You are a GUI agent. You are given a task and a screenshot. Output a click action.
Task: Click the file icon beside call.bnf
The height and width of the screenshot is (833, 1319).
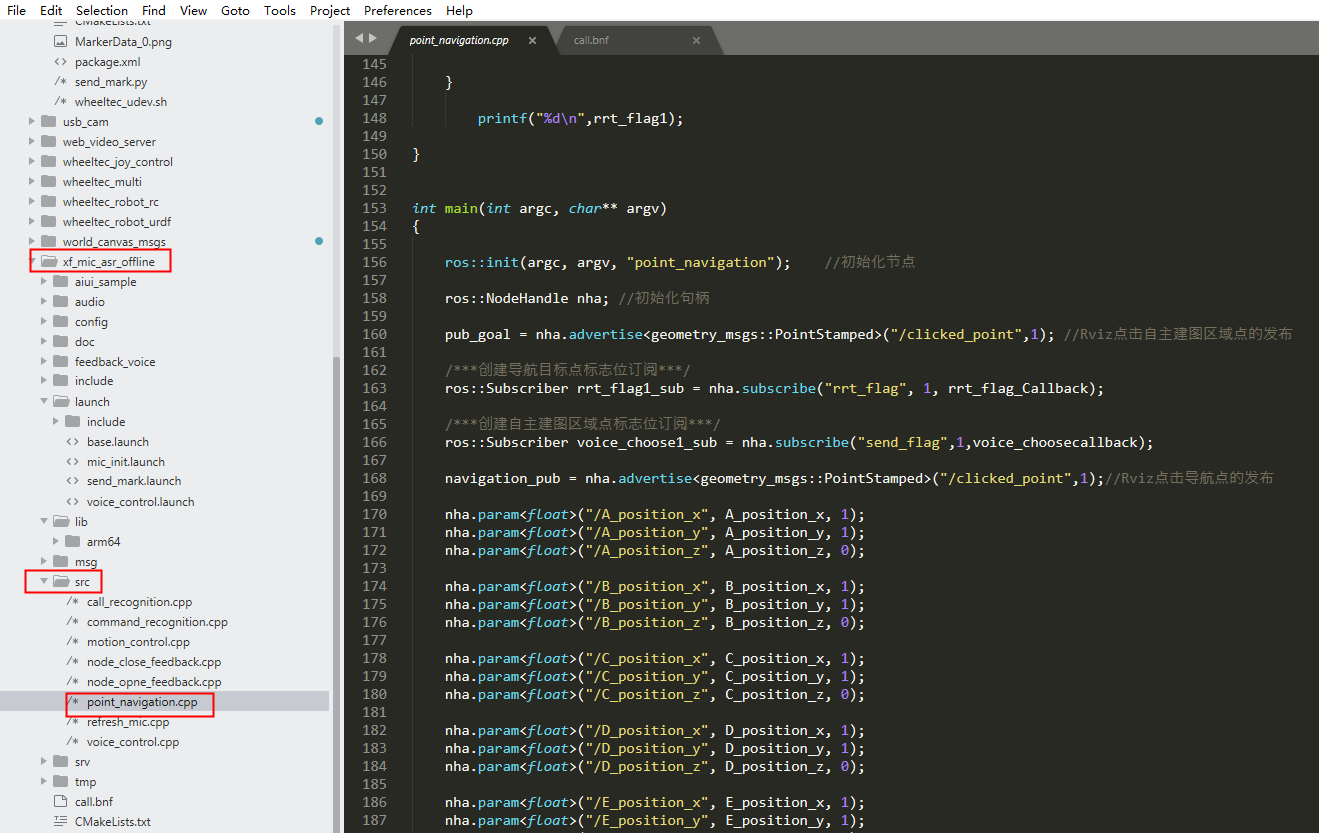(x=60, y=802)
